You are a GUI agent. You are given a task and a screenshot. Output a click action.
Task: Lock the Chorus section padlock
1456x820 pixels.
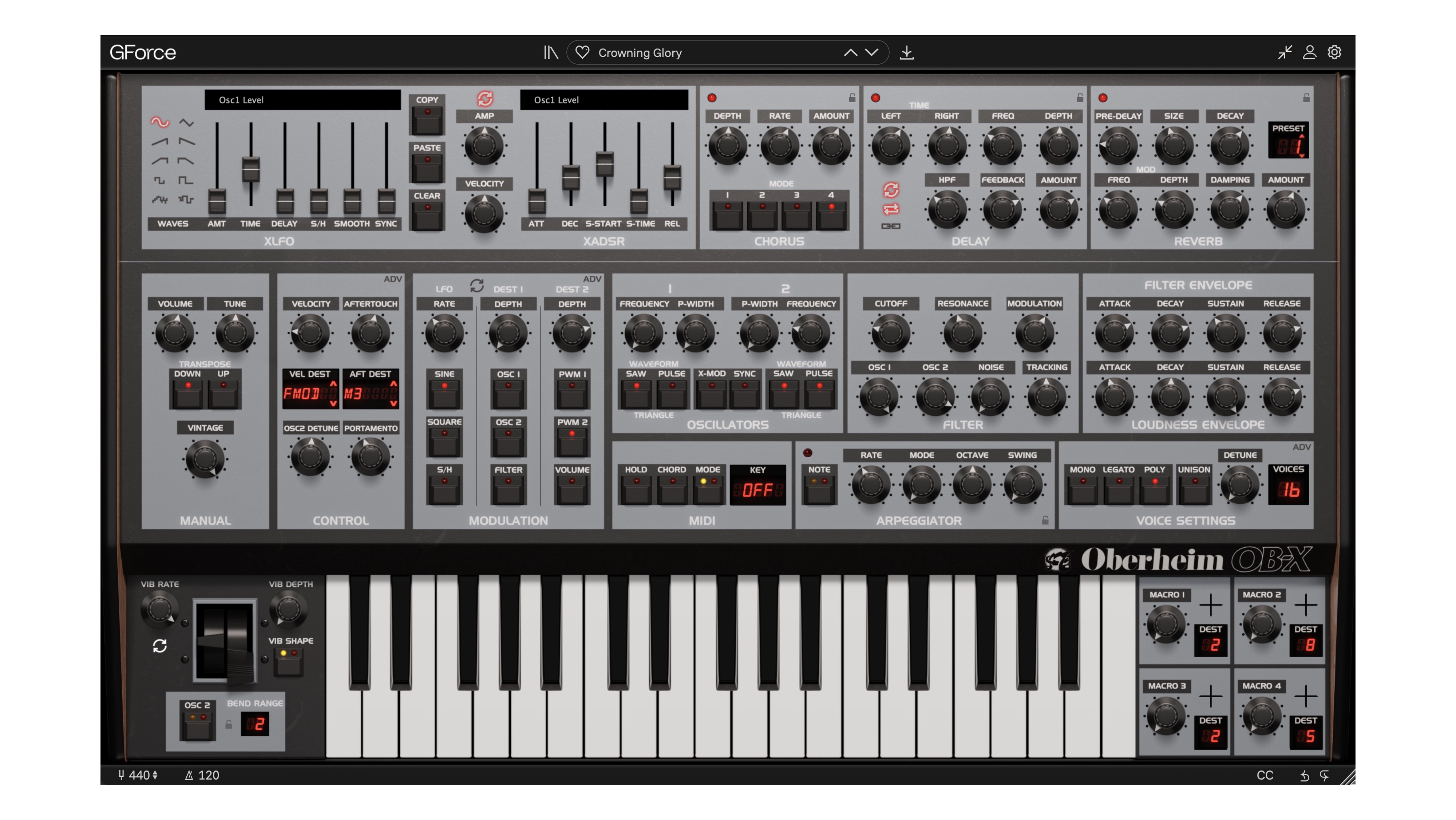pos(852,98)
